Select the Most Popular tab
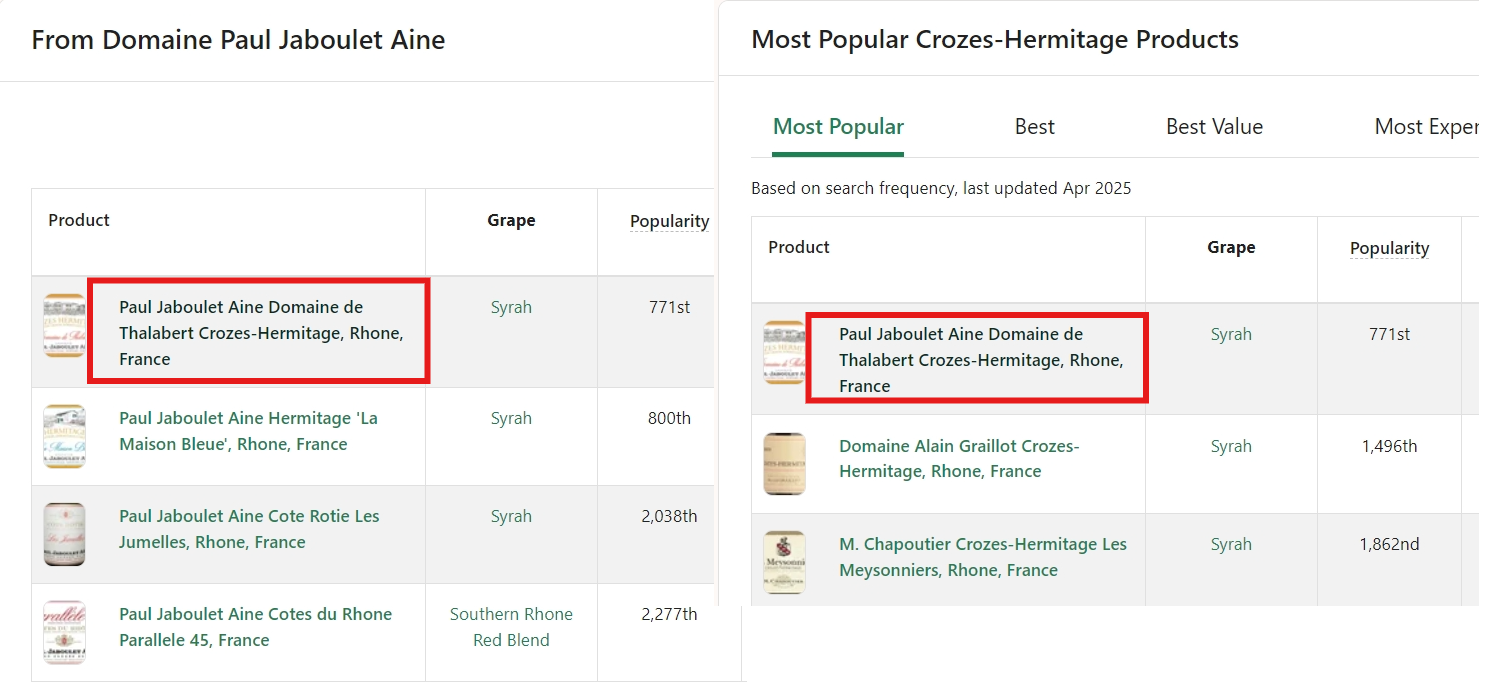The image size is (1504, 682). click(x=838, y=127)
